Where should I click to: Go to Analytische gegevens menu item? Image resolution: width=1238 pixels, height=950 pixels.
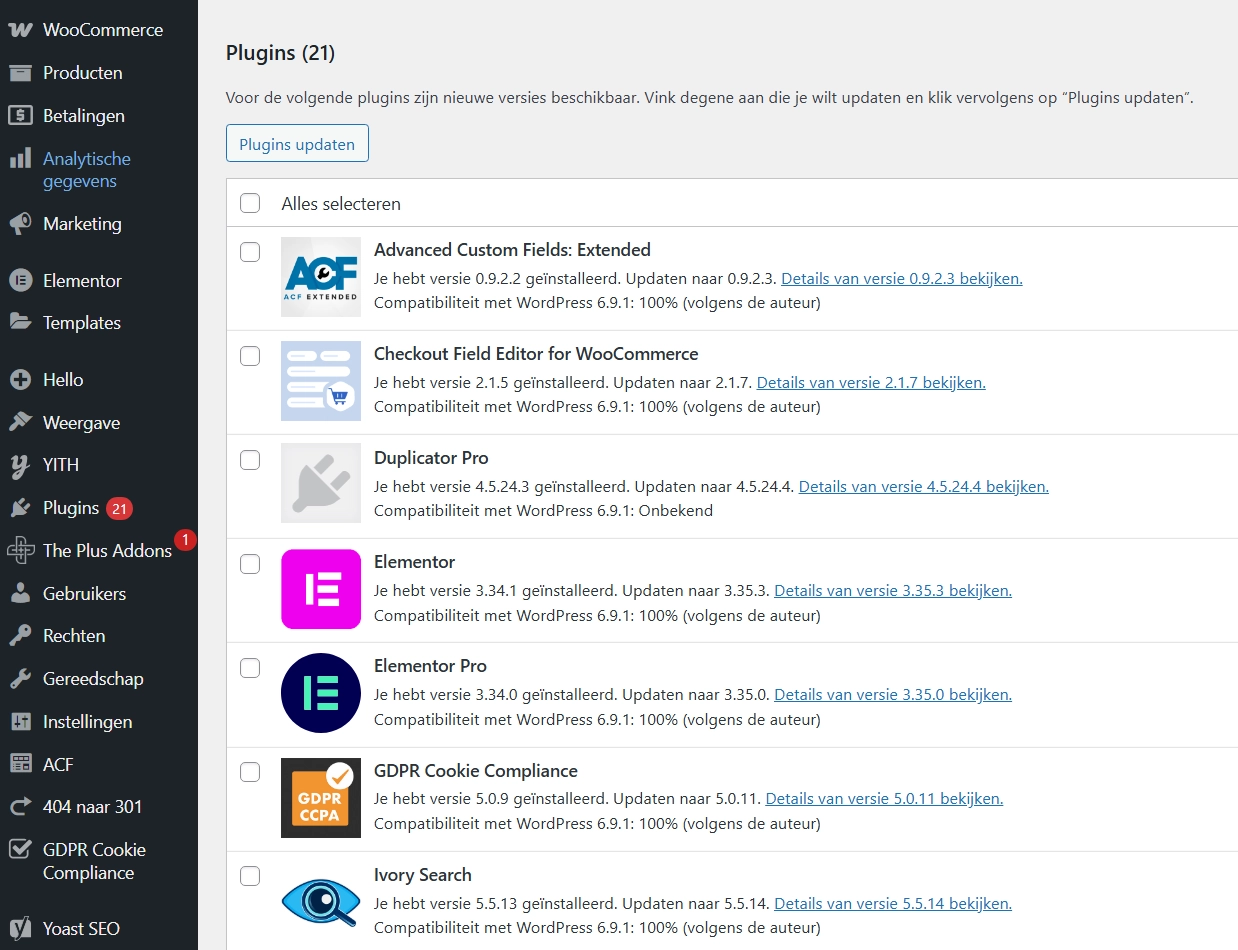[86, 170]
